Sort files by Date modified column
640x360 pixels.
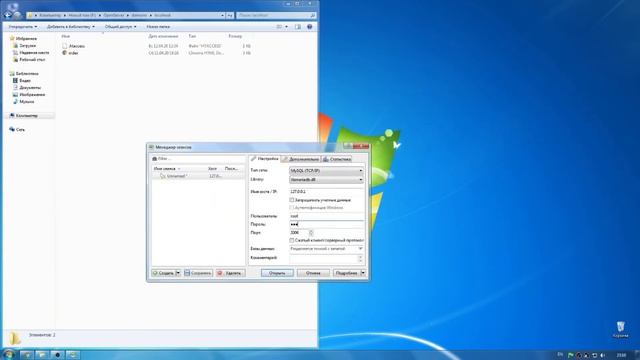[163, 36]
